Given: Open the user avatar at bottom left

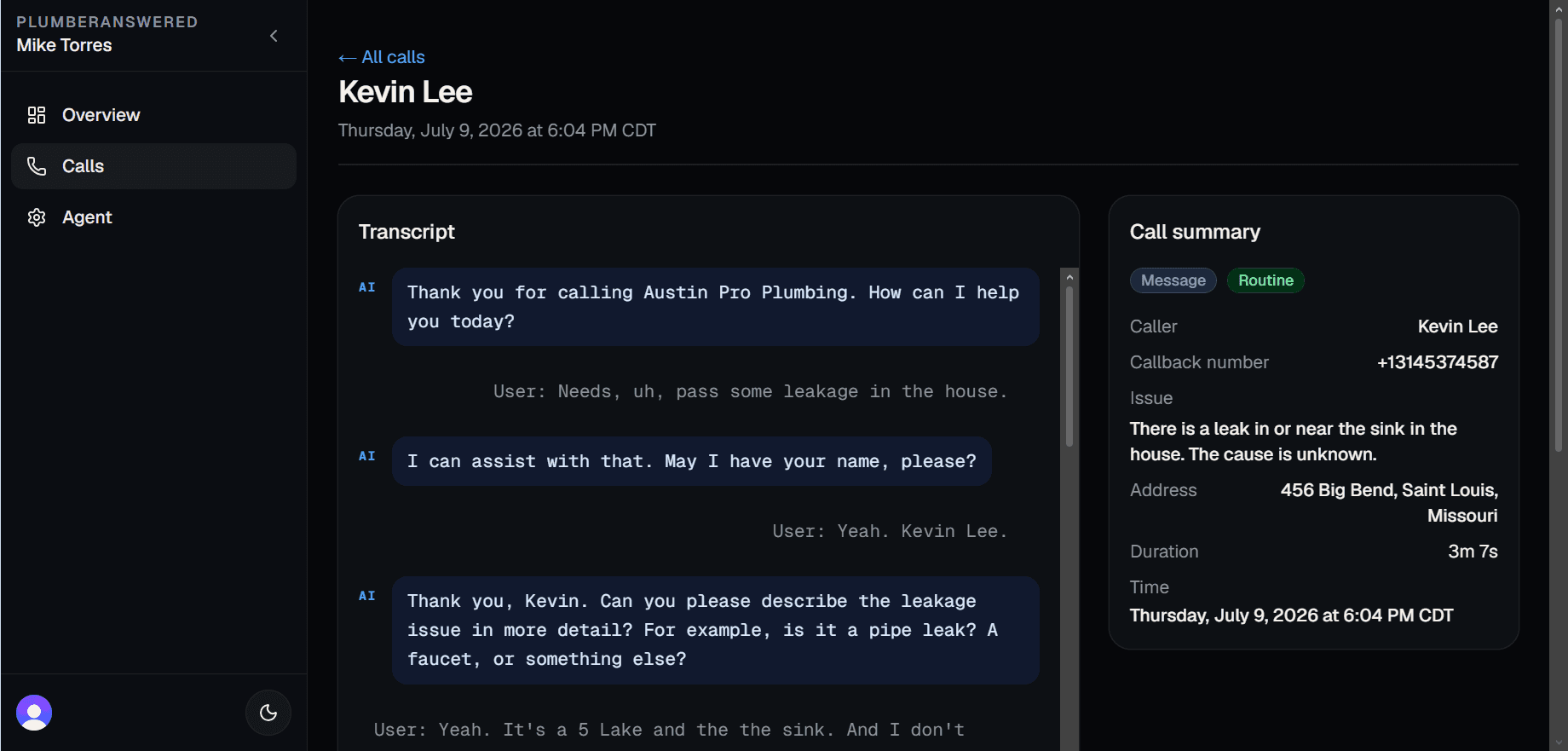Looking at the screenshot, I should pos(34,713).
